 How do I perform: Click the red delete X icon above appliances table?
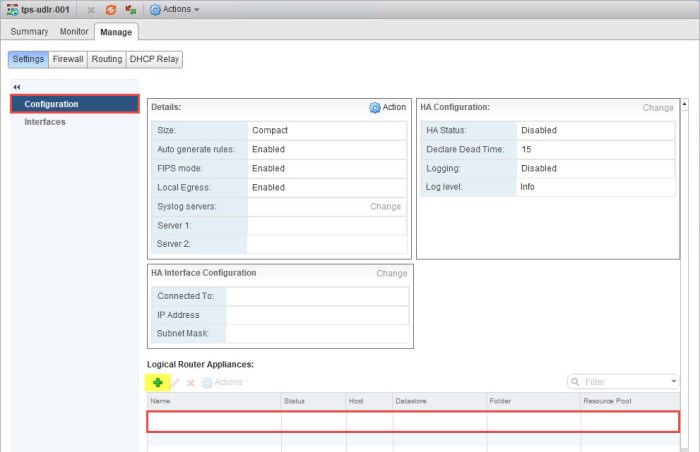(x=190, y=382)
